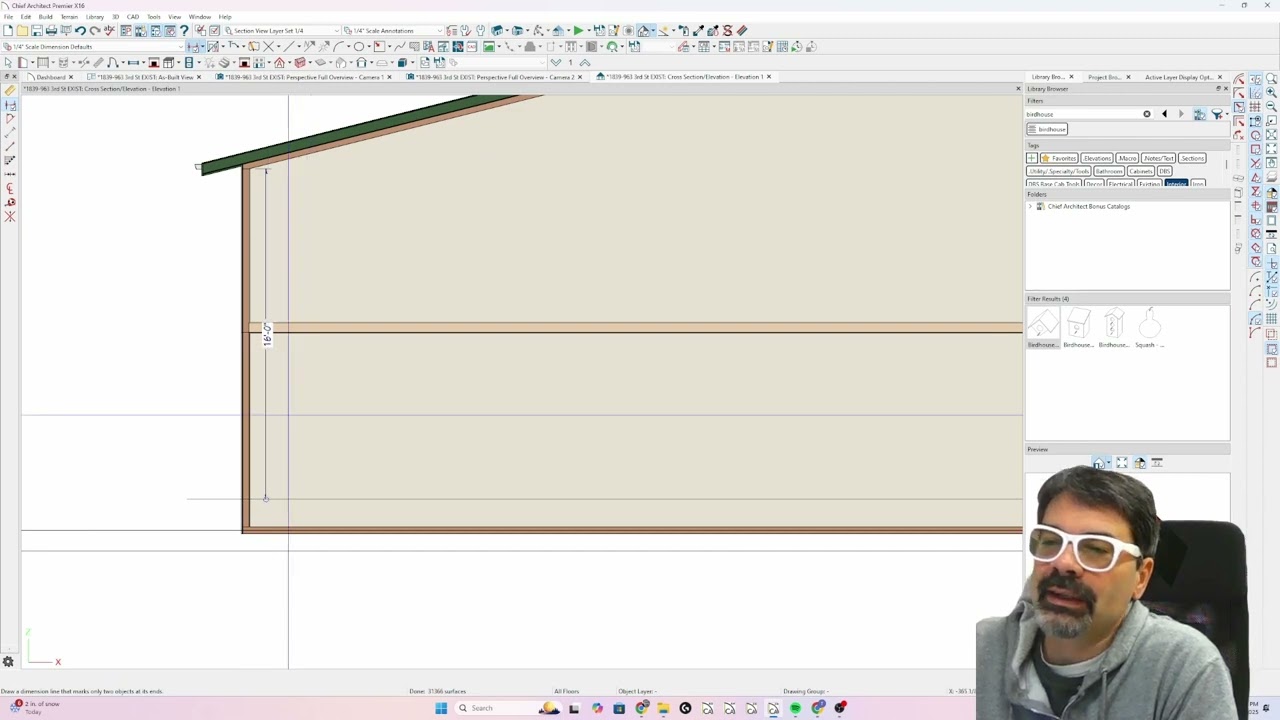1280x720 pixels.
Task: Click the library filter funnel icon
Action: 1217,114
